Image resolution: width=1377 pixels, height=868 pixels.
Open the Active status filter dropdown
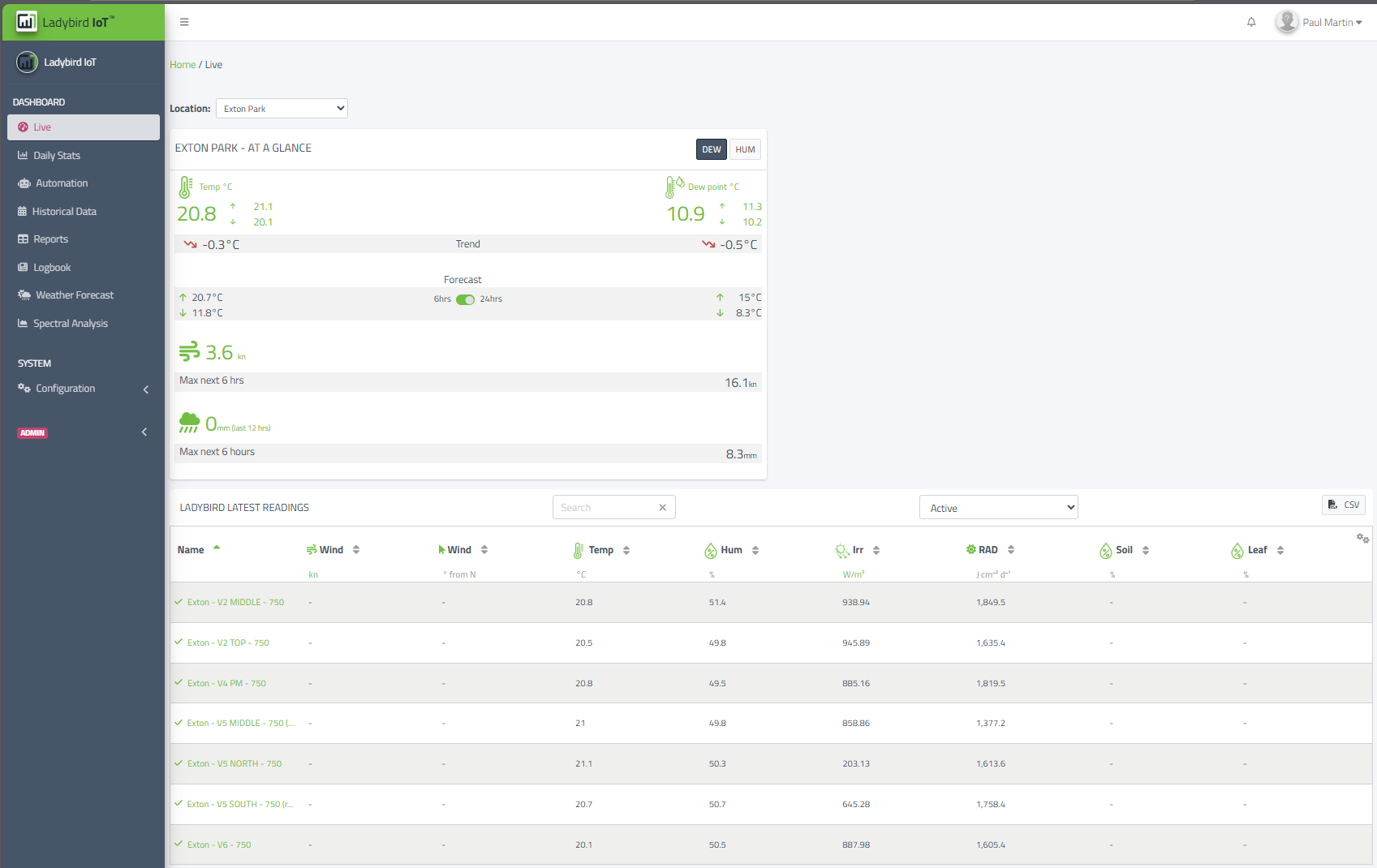(x=998, y=508)
